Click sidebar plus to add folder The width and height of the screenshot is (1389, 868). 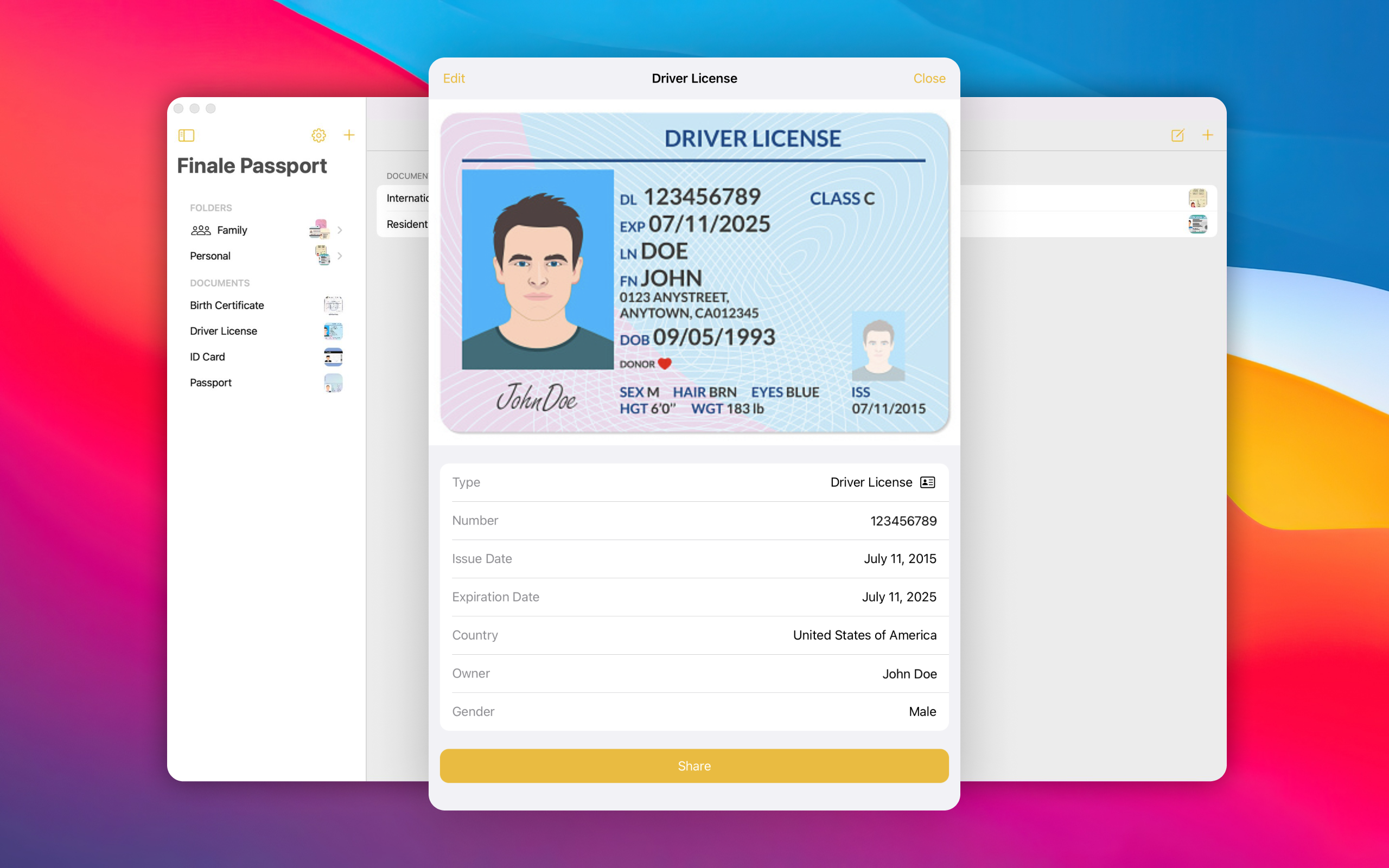(349, 136)
